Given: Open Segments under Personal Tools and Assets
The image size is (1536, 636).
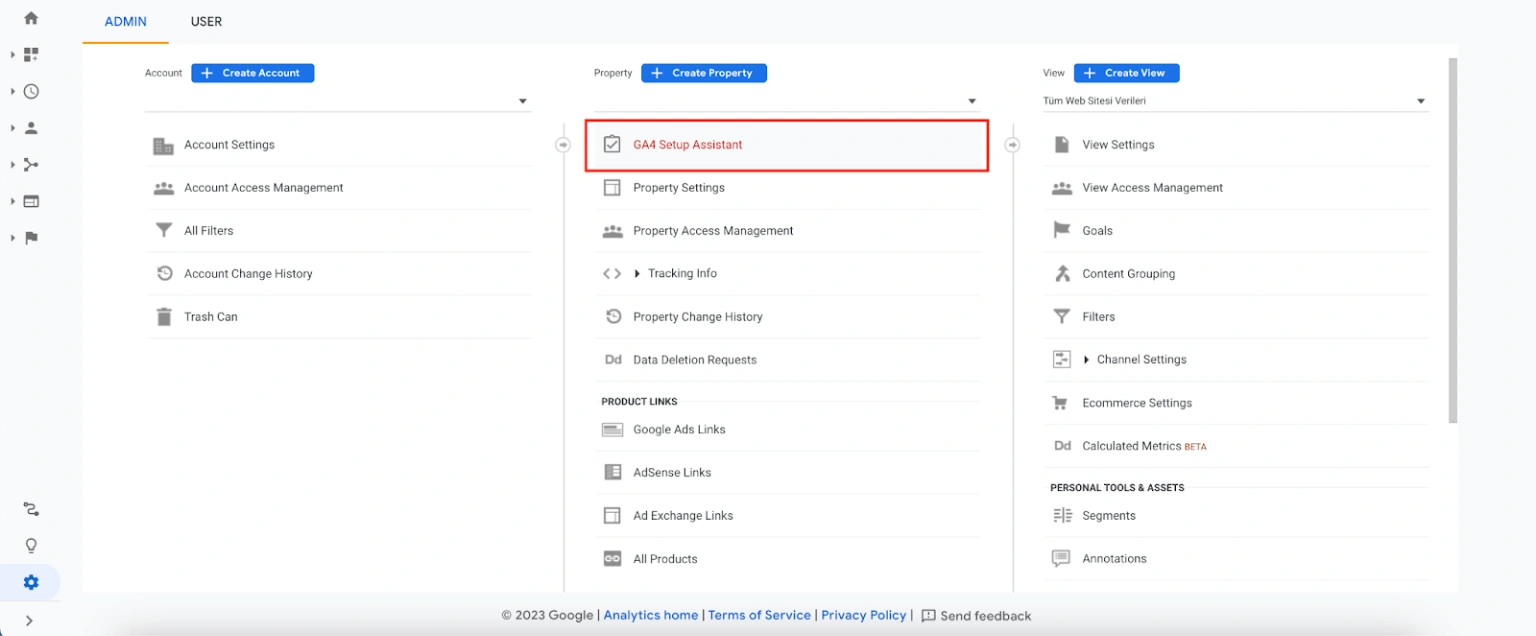Looking at the screenshot, I should click(1108, 515).
